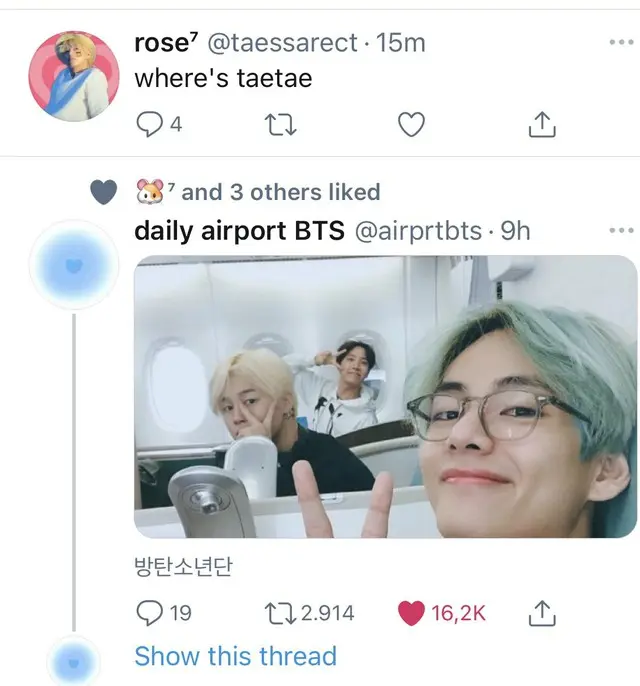This screenshot has width=640, height=686.
Task: Tap the hamster emoji liker name
Action: [150, 192]
